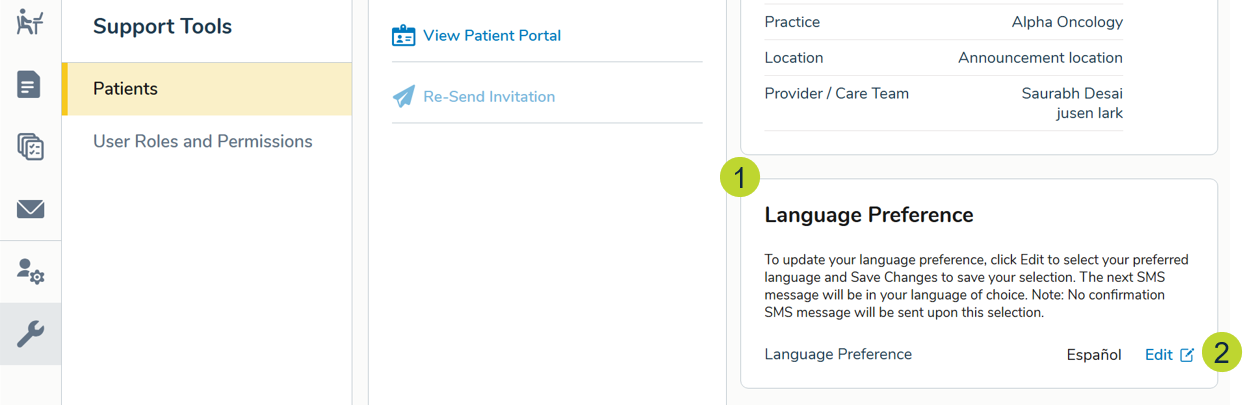Click the ID card icon beside View Patient Portal
Screen dimensions: 1243x405
(x=403, y=36)
